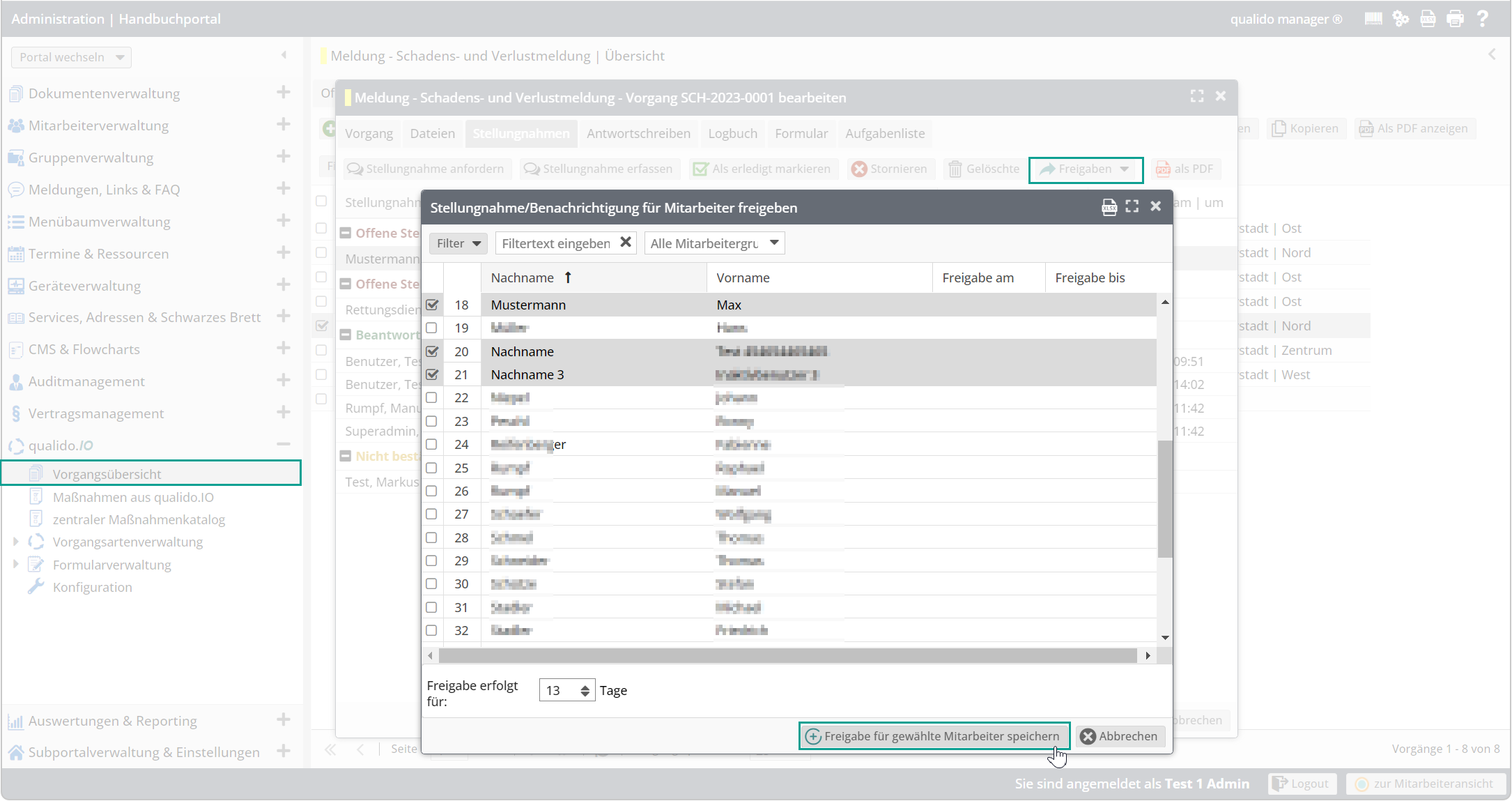Expand Vorgangsartenverwaltung tree node arrow
This screenshot has width=1512, height=801.
tap(15, 542)
